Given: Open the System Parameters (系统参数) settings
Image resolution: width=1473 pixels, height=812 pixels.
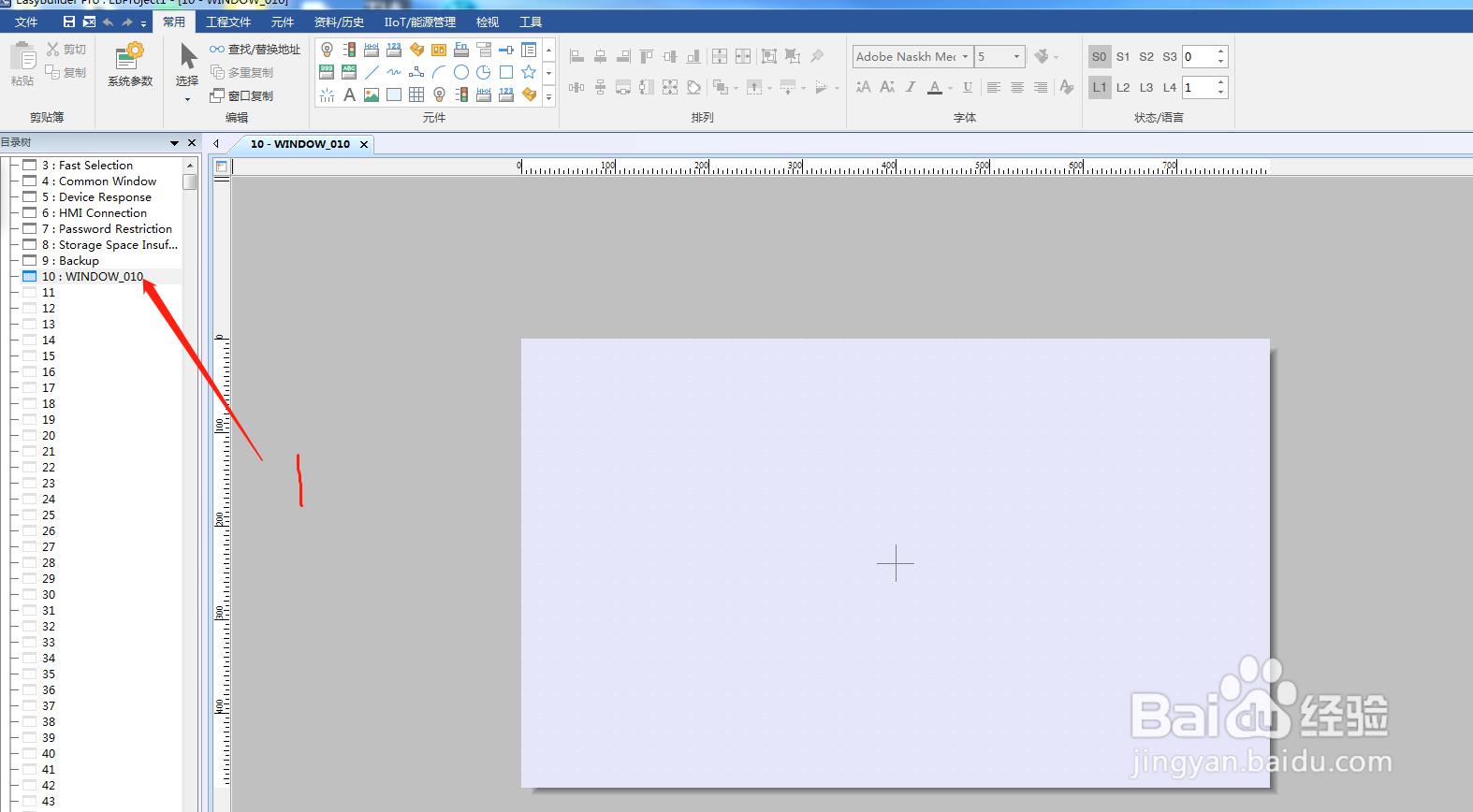Looking at the screenshot, I should (x=130, y=65).
